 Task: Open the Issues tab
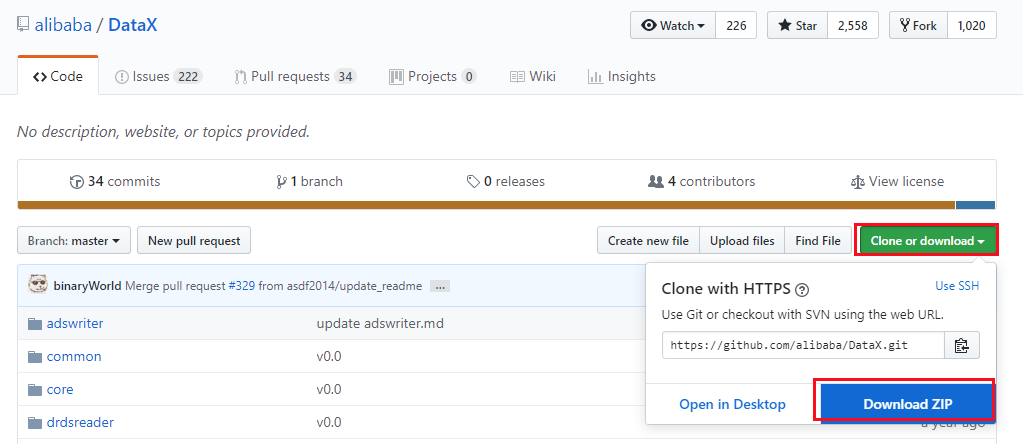pos(159,76)
